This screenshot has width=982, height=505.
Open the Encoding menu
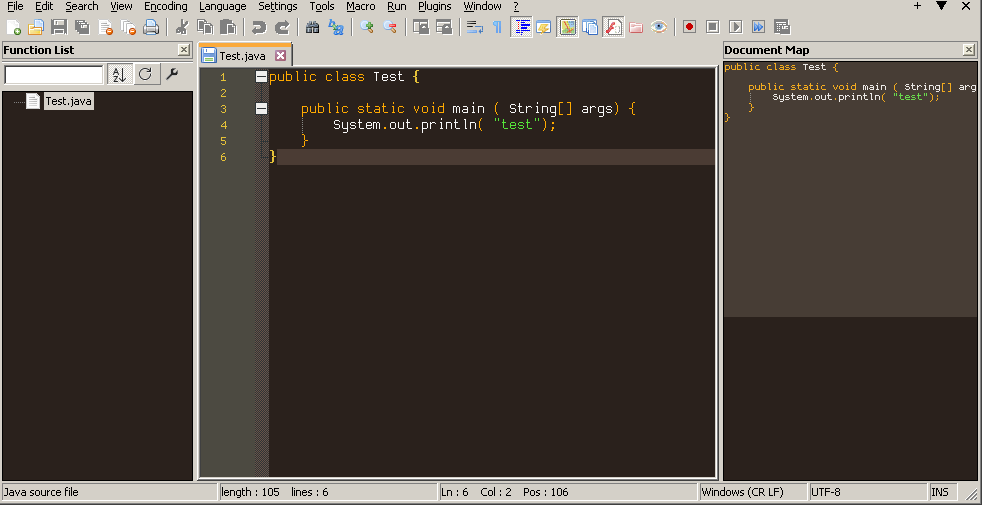pos(165,6)
